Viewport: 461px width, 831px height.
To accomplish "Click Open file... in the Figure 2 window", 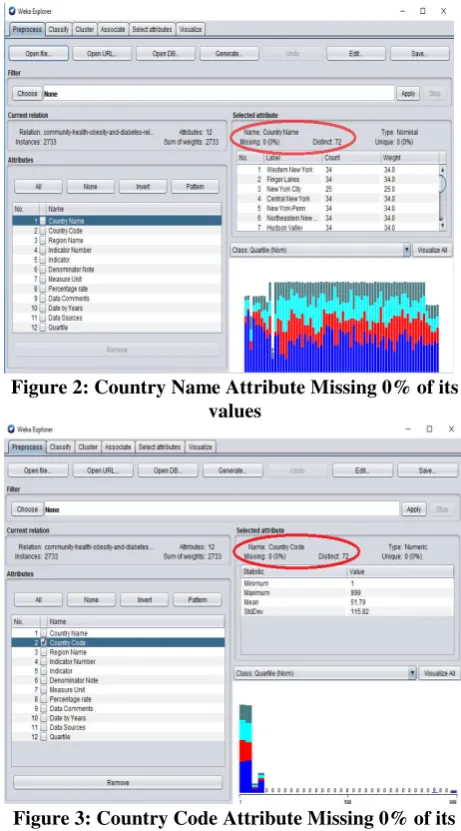I will click(39, 54).
